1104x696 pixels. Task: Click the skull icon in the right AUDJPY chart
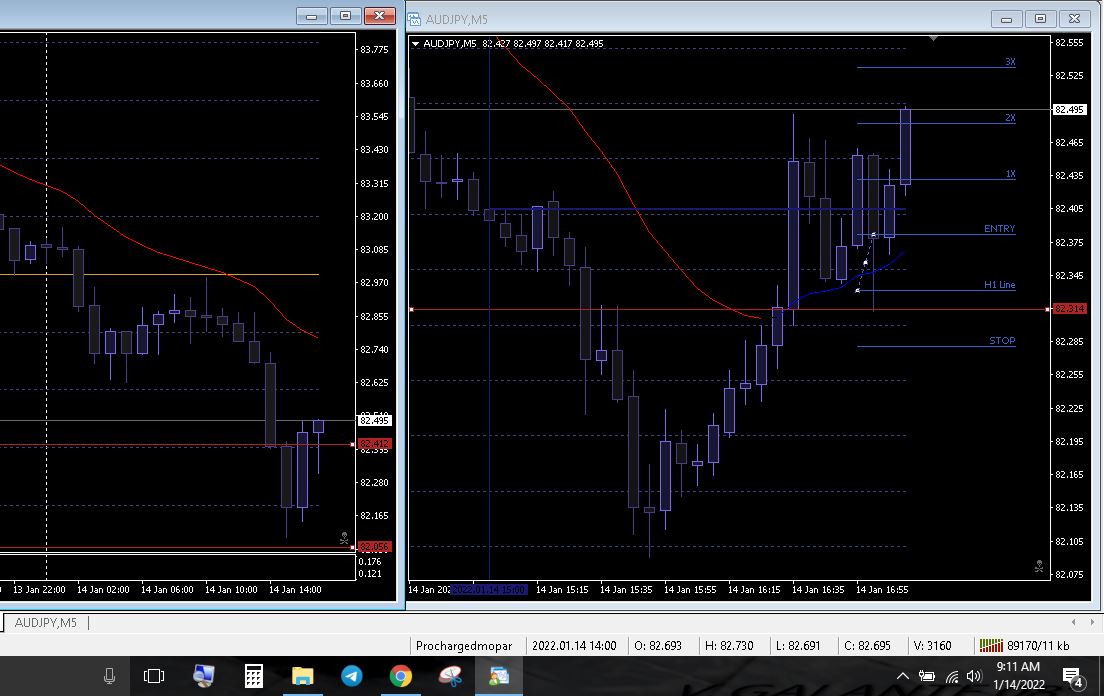[1038, 567]
